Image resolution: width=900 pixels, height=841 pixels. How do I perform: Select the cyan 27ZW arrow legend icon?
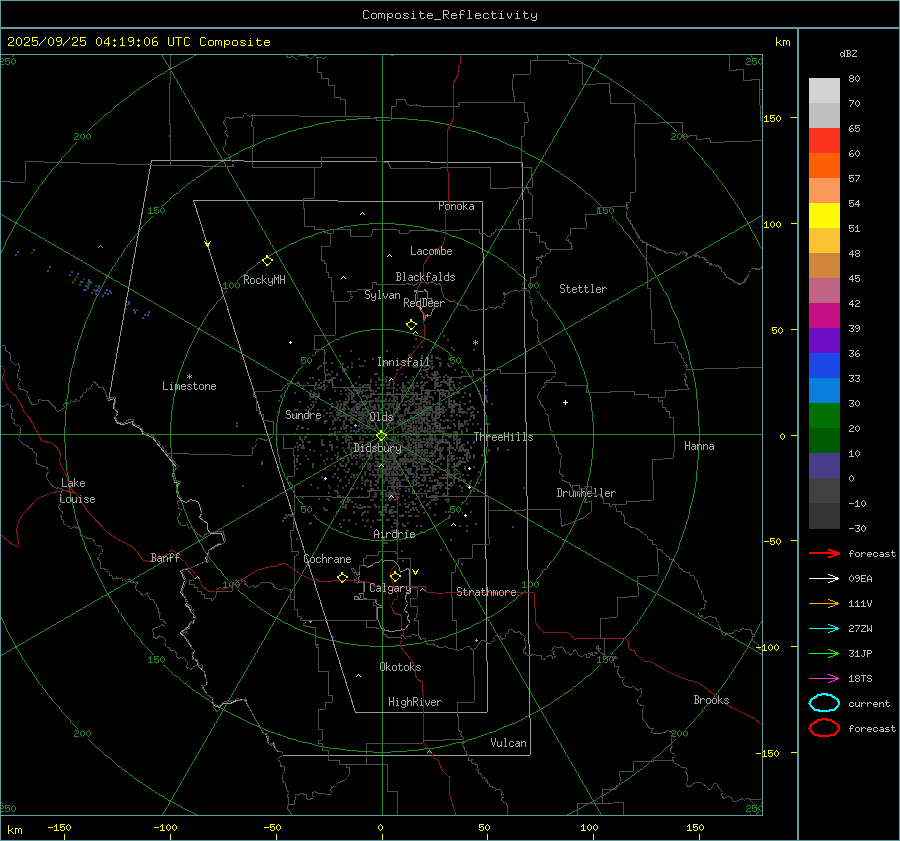click(823, 628)
